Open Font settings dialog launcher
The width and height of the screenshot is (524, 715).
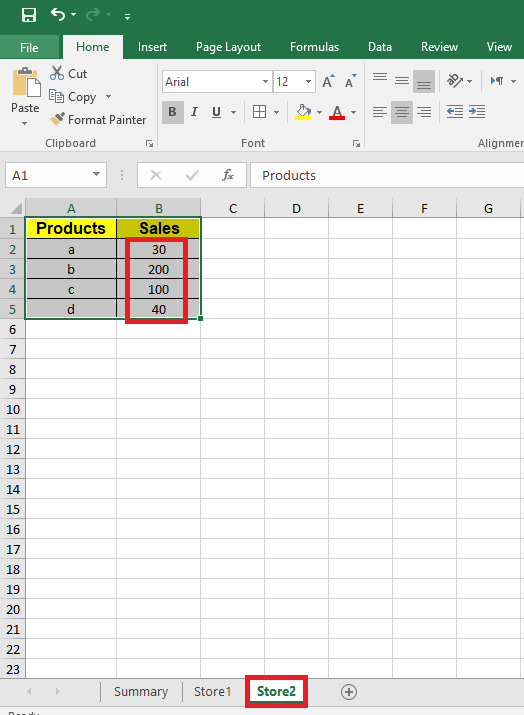pyautogui.click(x=356, y=144)
